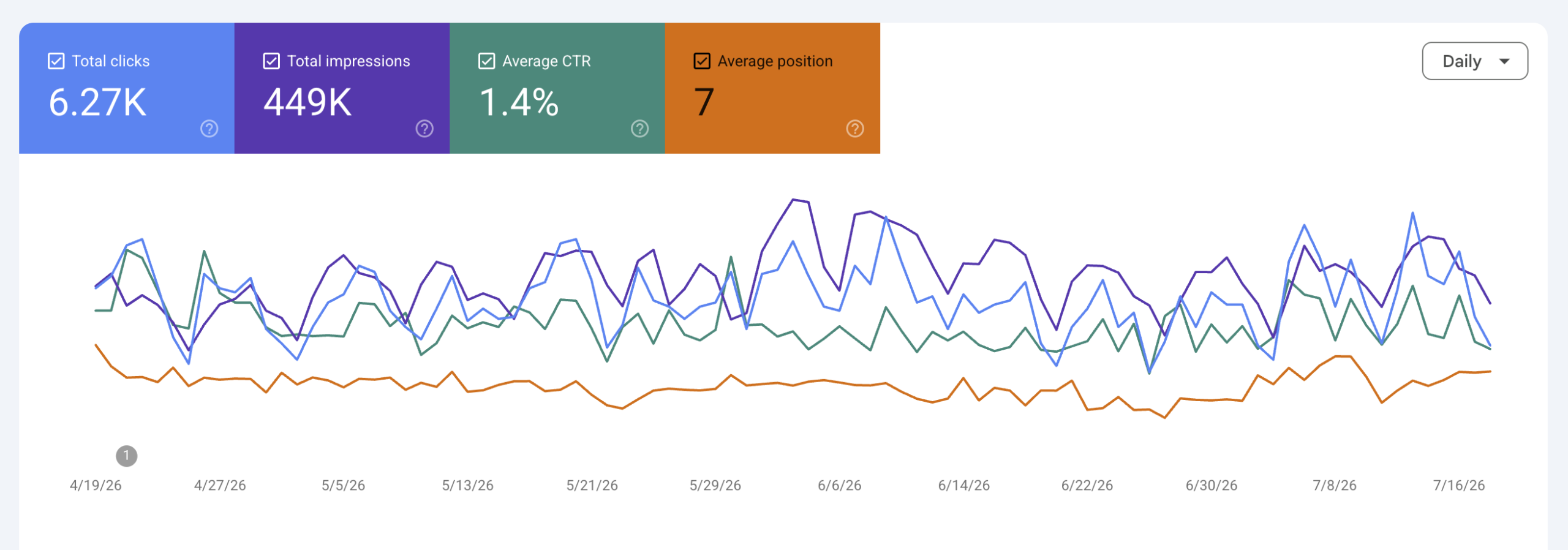Select the orange Average position card

click(772, 88)
